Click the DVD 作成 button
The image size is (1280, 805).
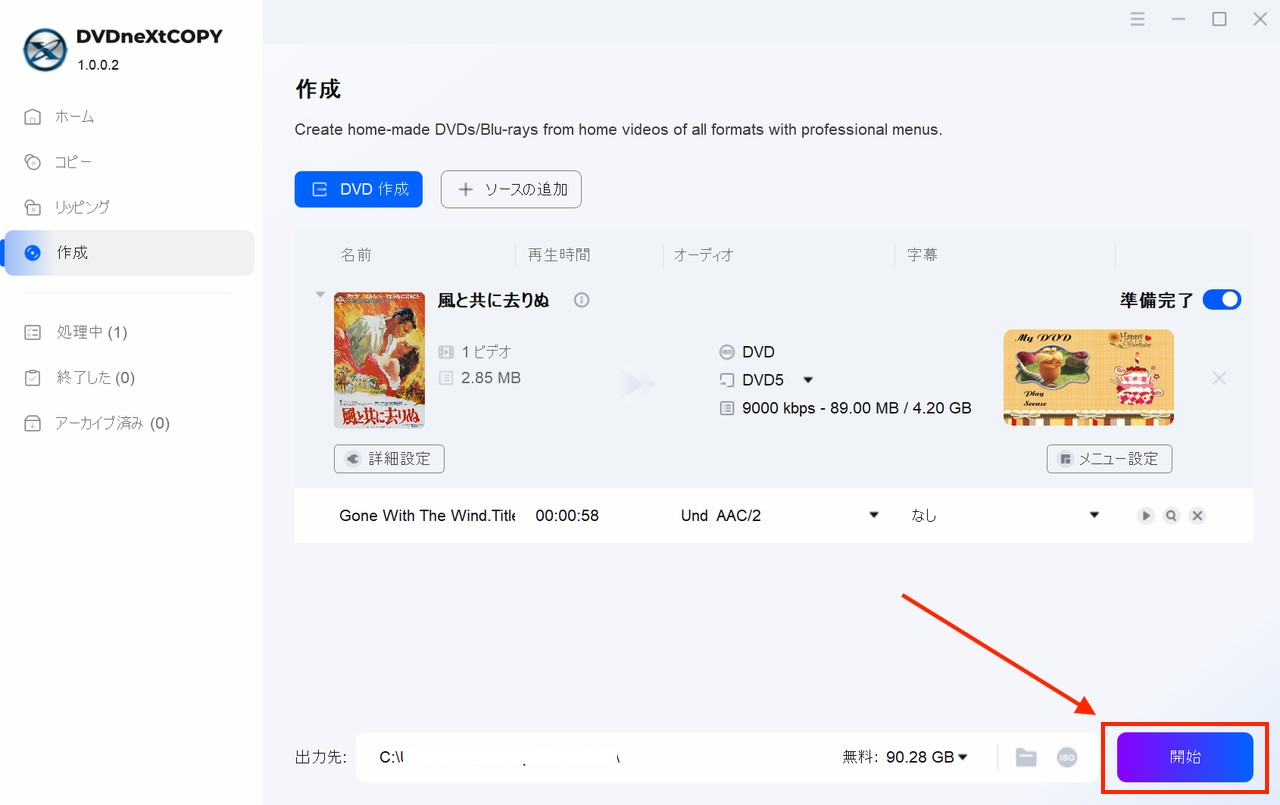click(x=358, y=189)
